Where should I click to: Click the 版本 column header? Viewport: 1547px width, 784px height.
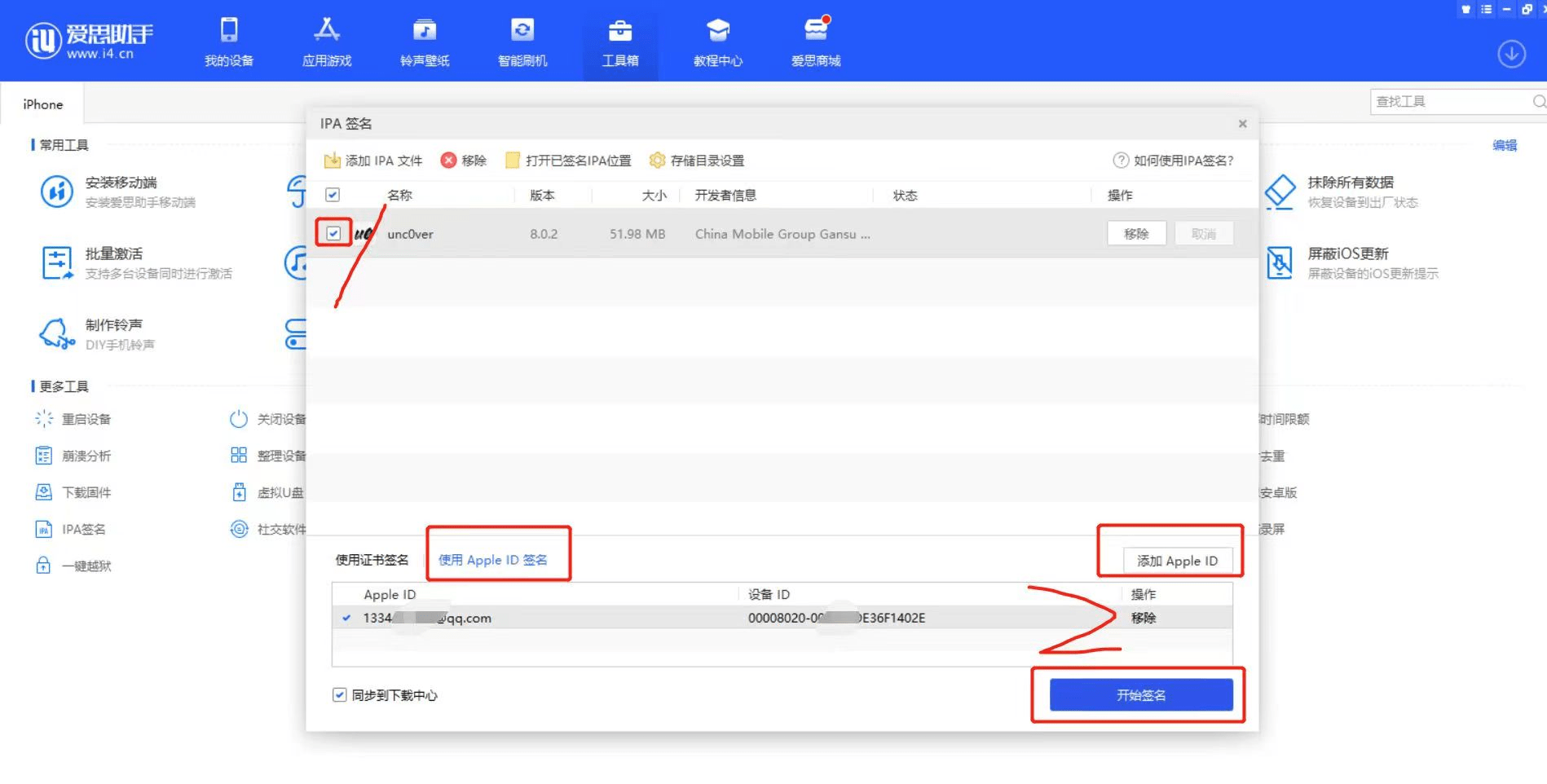pos(542,196)
